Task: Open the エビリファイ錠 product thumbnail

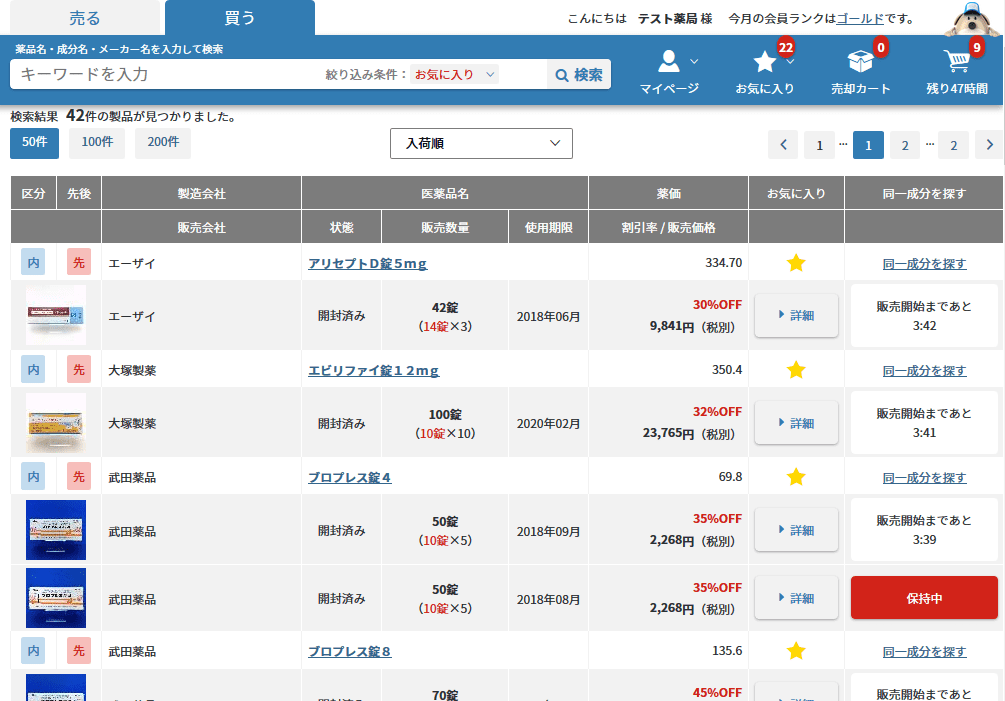Action: pyautogui.click(x=56, y=423)
